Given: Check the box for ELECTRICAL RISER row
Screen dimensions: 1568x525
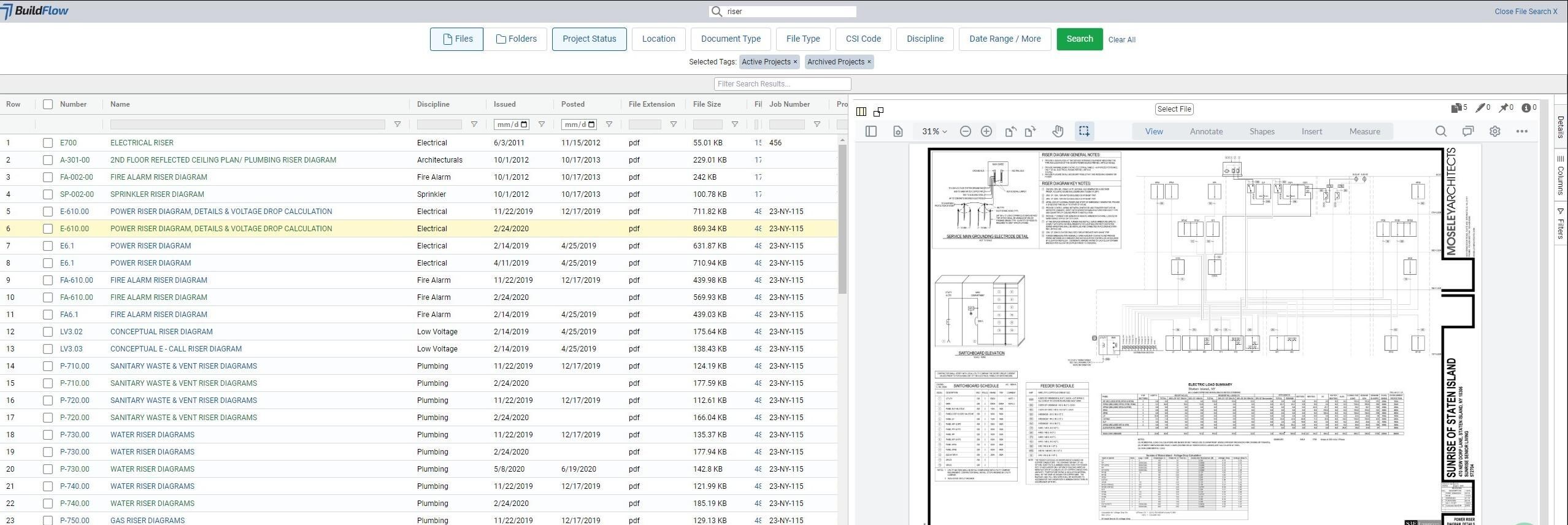Looking at the screenshot, I should pos(48,143).
